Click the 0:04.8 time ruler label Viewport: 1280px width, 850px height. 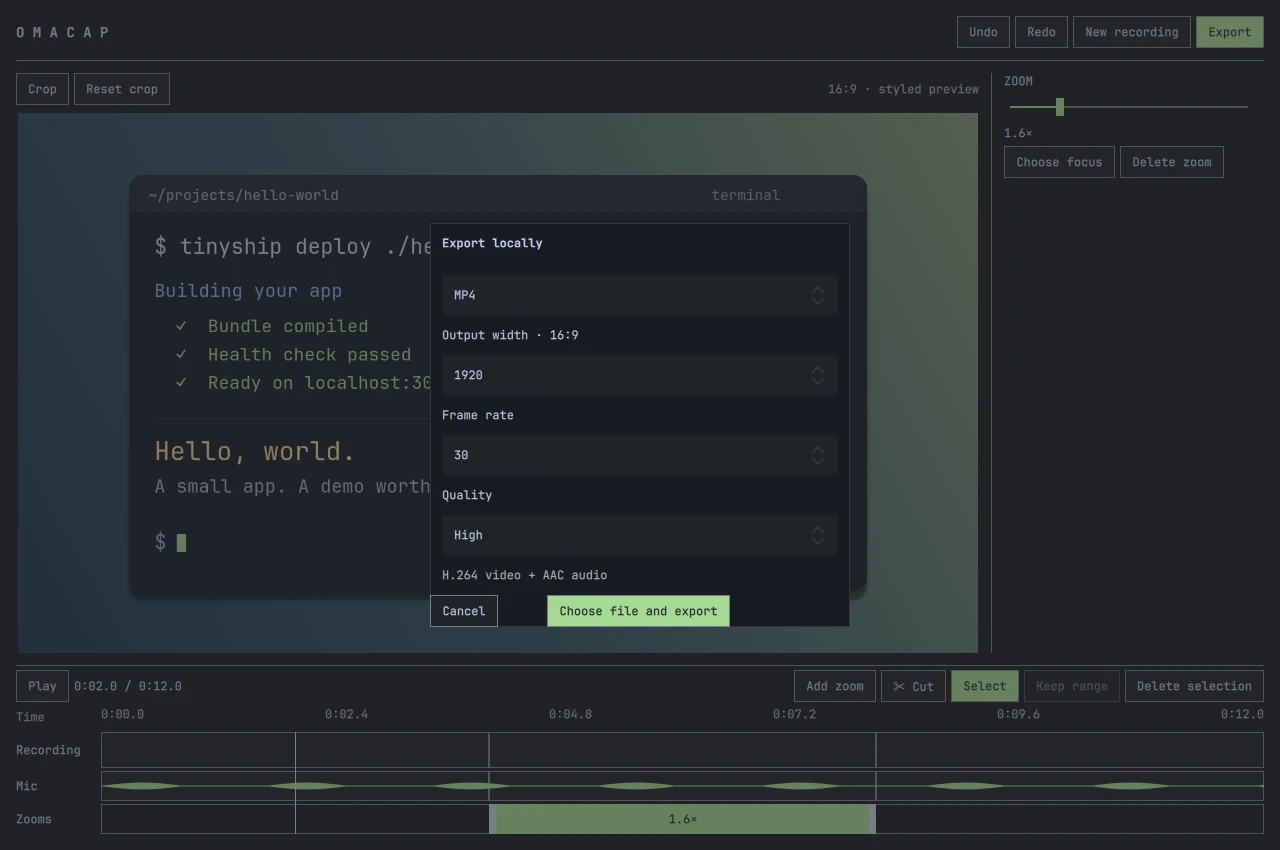pos(570,714)
